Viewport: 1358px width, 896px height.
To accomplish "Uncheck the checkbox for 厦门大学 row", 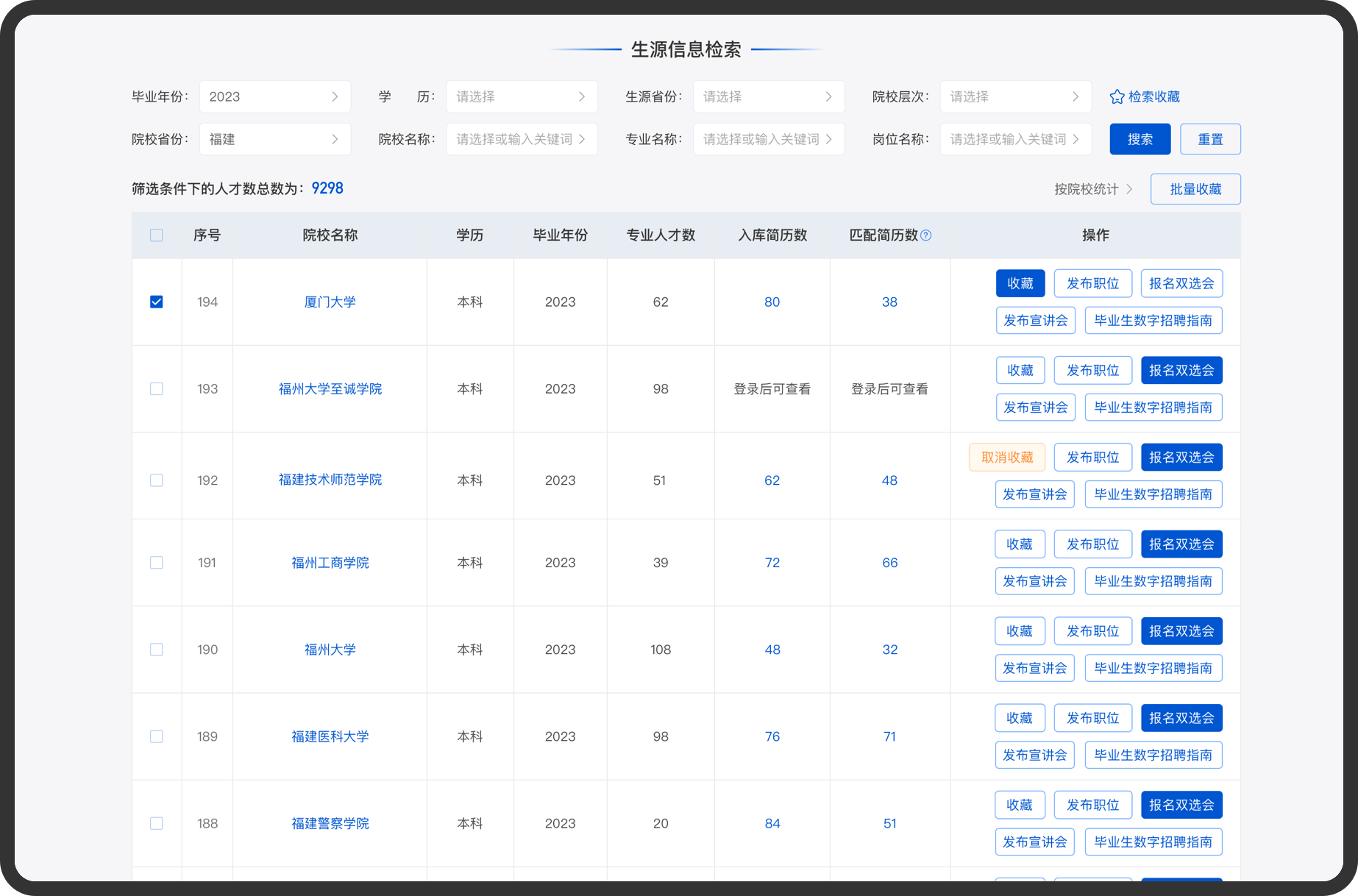I will click(x=157, y=302).
